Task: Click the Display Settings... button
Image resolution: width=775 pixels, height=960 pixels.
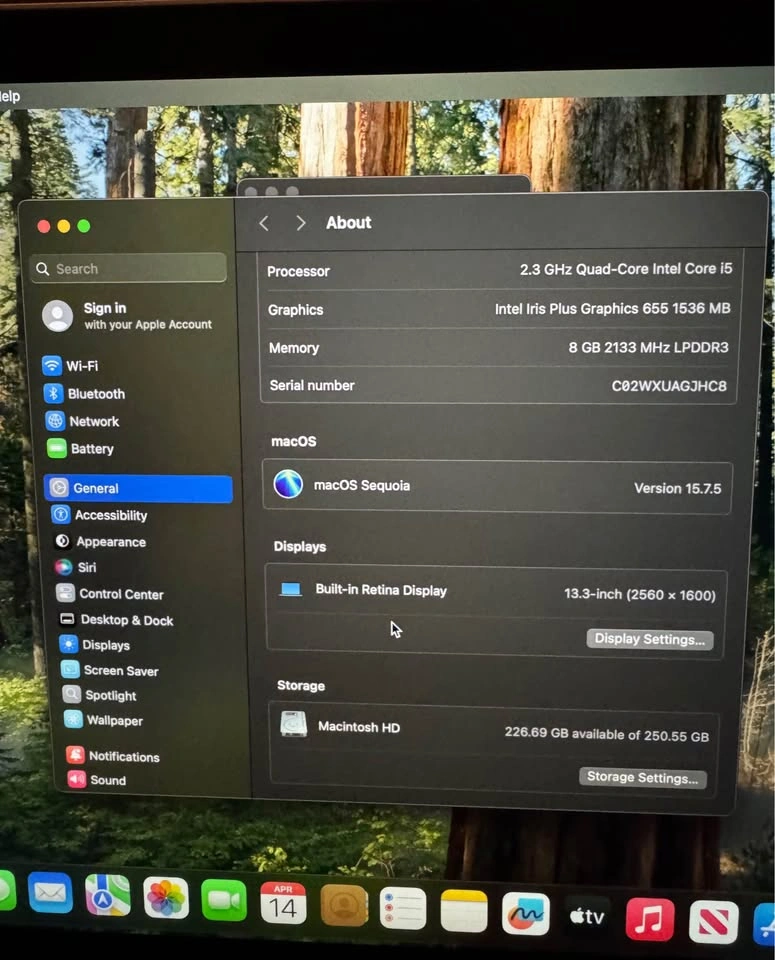Action: (650, 639)
